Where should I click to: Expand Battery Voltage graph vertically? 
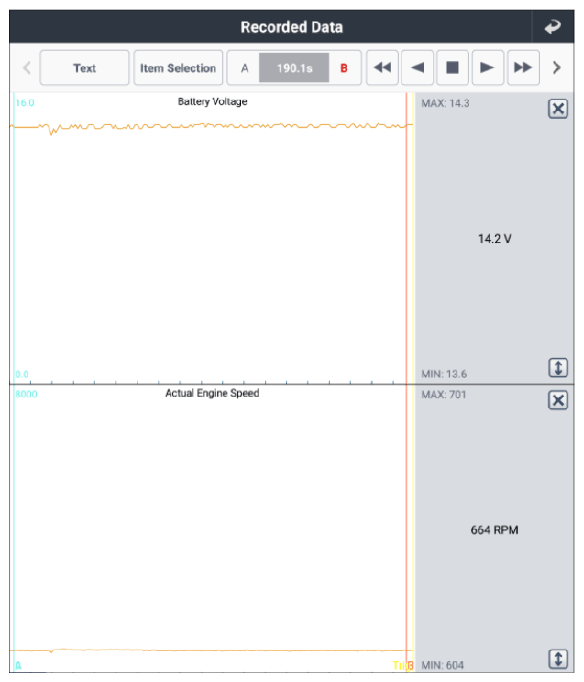(x=558, y=368)
